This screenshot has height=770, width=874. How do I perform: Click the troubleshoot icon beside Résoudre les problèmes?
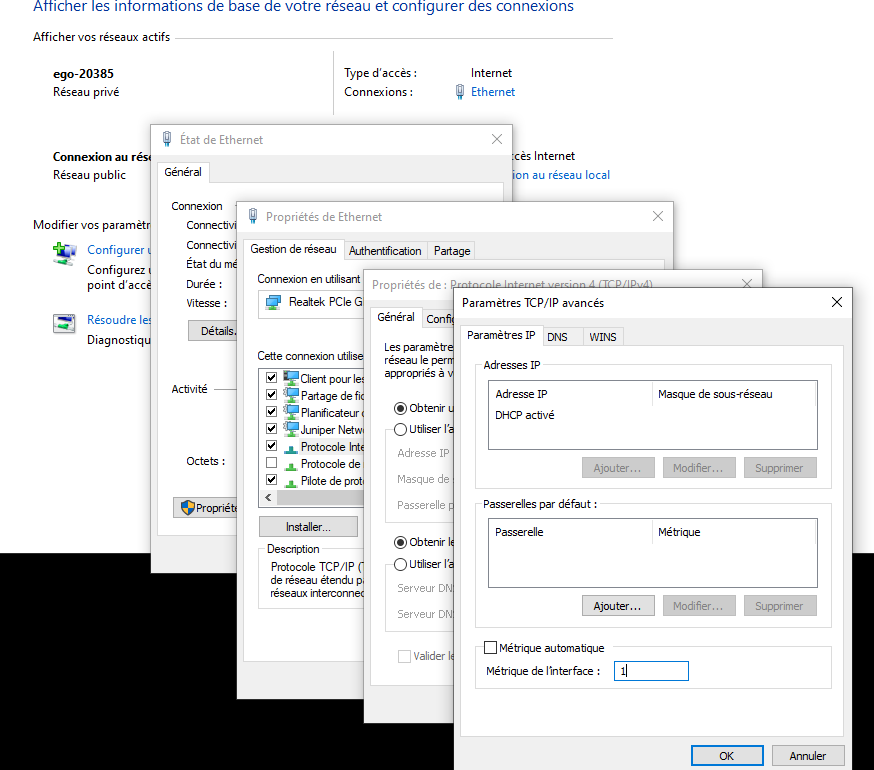65,323
